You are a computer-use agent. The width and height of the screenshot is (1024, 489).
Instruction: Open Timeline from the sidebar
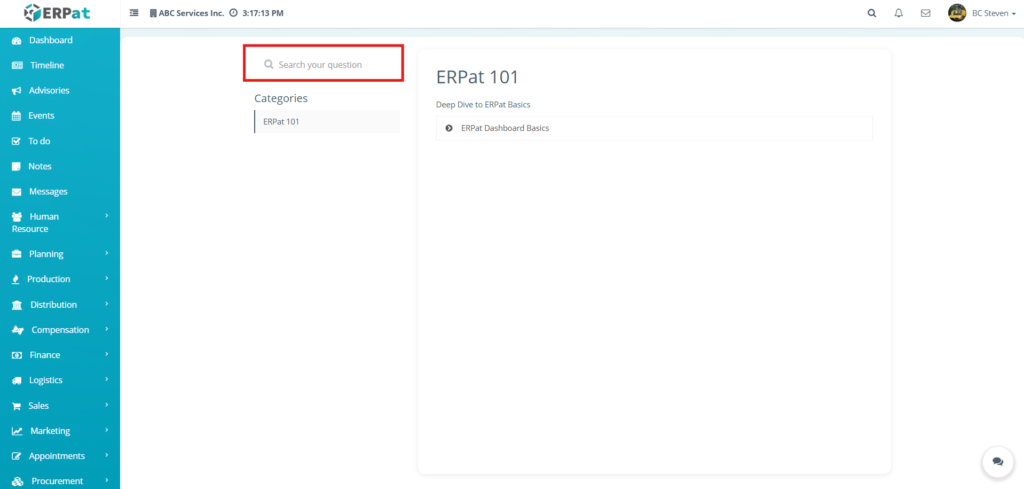(x=47, y=65)
